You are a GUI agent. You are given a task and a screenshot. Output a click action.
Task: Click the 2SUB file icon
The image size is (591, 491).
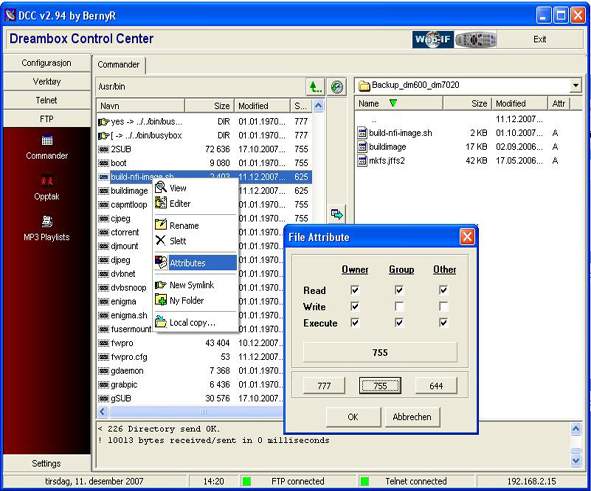click(x=103, y=149)
